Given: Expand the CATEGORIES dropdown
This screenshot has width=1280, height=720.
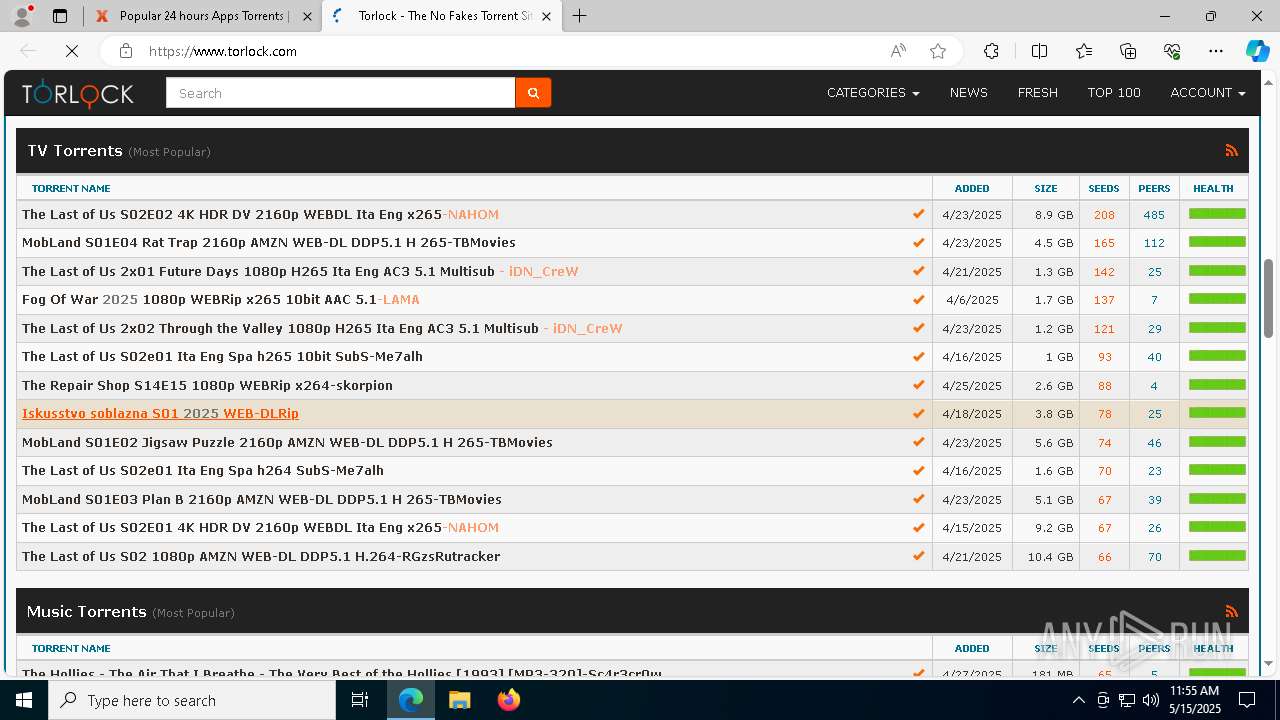Looking at the screenshot, I should point(873,93).
